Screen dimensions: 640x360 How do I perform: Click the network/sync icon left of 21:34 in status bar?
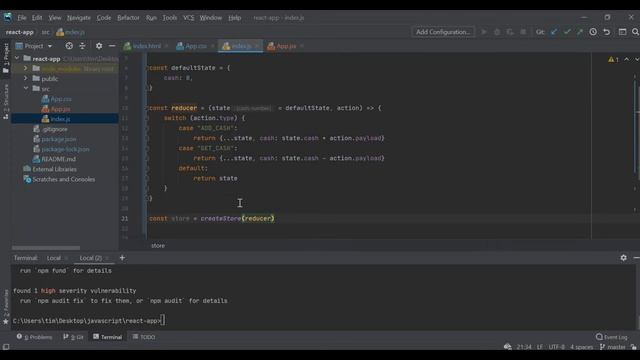tap(507, 347)
